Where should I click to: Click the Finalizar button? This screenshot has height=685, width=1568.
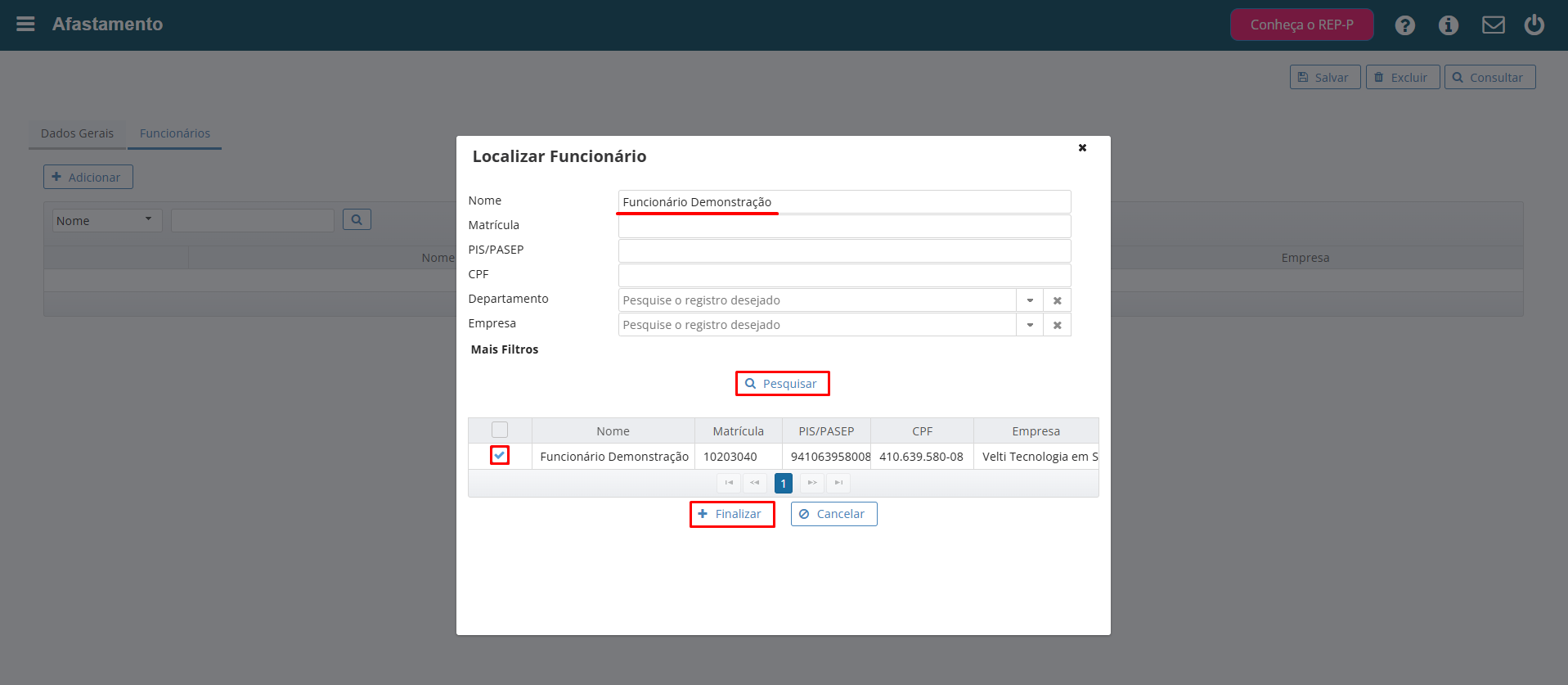732,514
